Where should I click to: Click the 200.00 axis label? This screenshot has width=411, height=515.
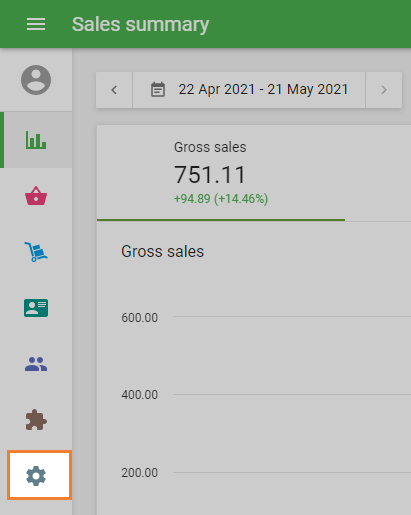click(x=139, y=473)
